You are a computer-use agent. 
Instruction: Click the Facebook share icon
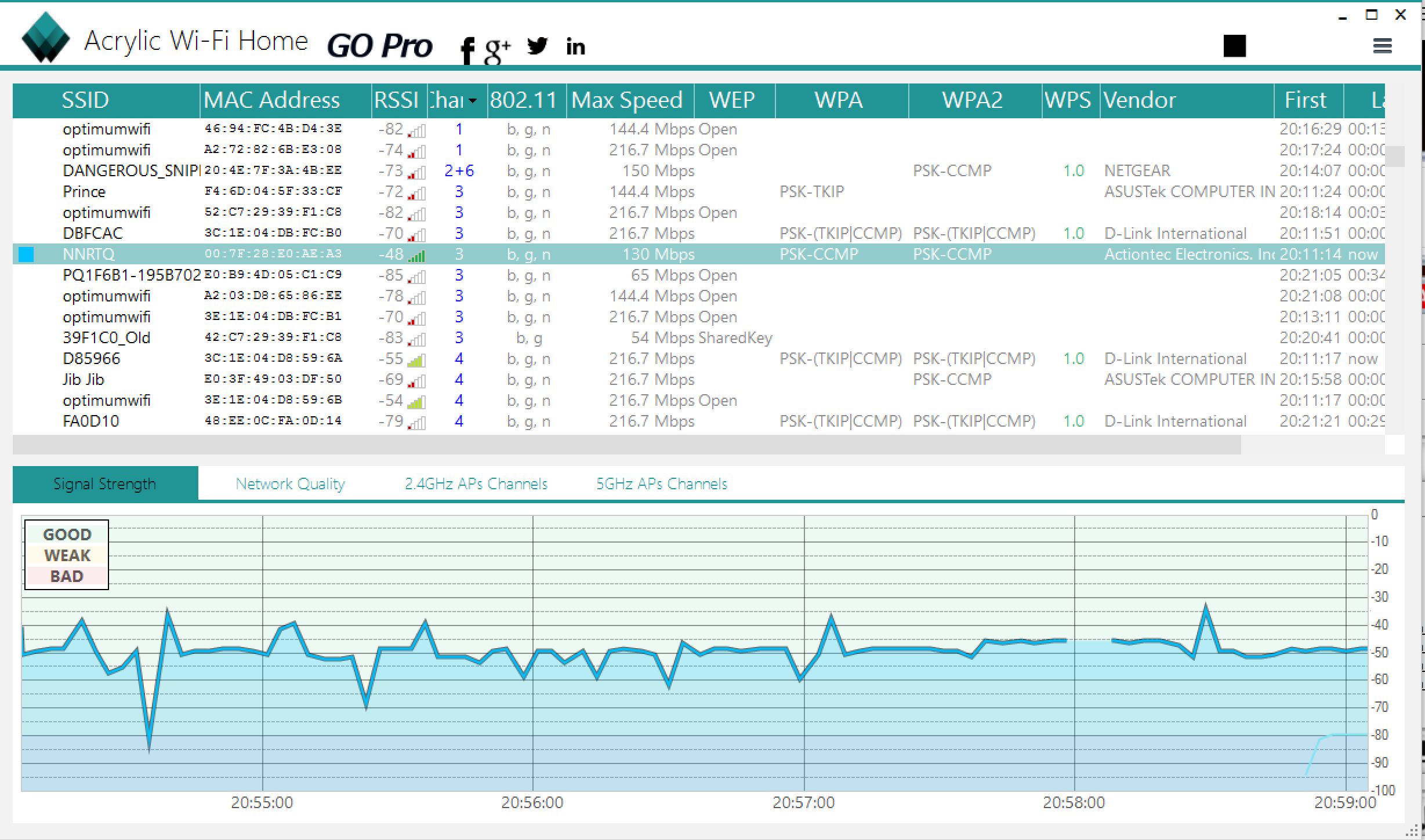467,49
